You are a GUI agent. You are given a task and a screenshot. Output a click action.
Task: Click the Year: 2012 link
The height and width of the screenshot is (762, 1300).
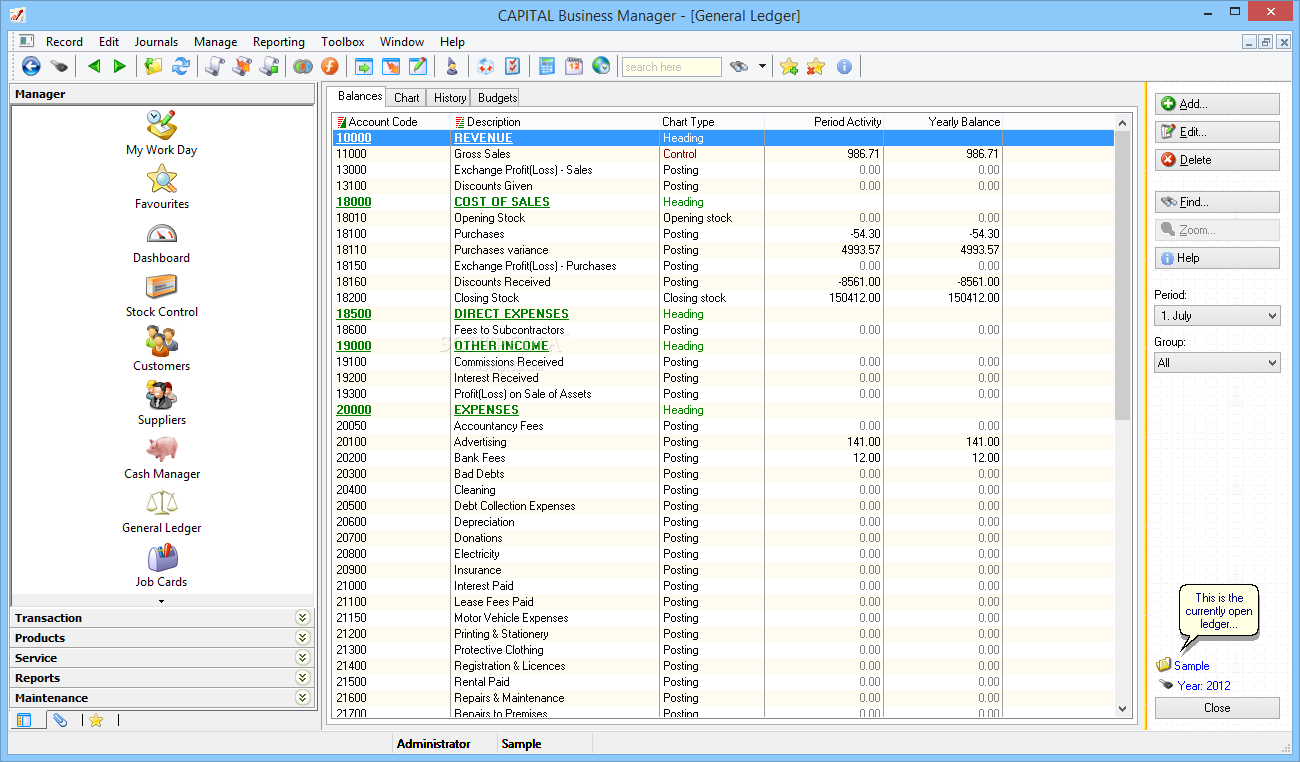click(x=1204, y=686)
